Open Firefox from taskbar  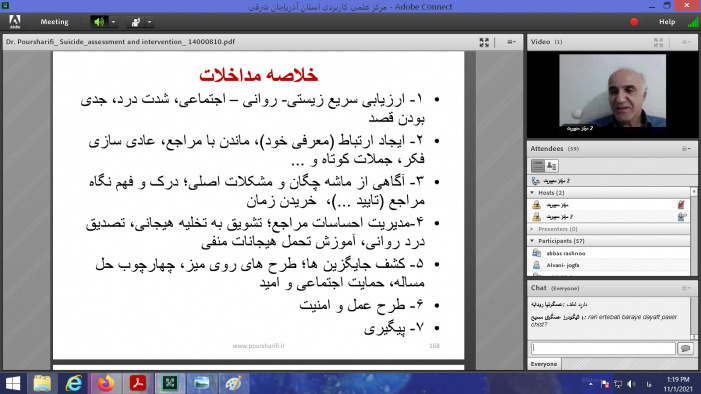pos(106,383)
